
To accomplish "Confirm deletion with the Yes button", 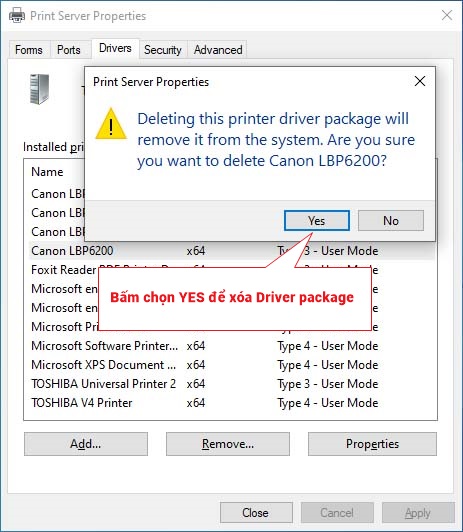I will click(317, 221).
